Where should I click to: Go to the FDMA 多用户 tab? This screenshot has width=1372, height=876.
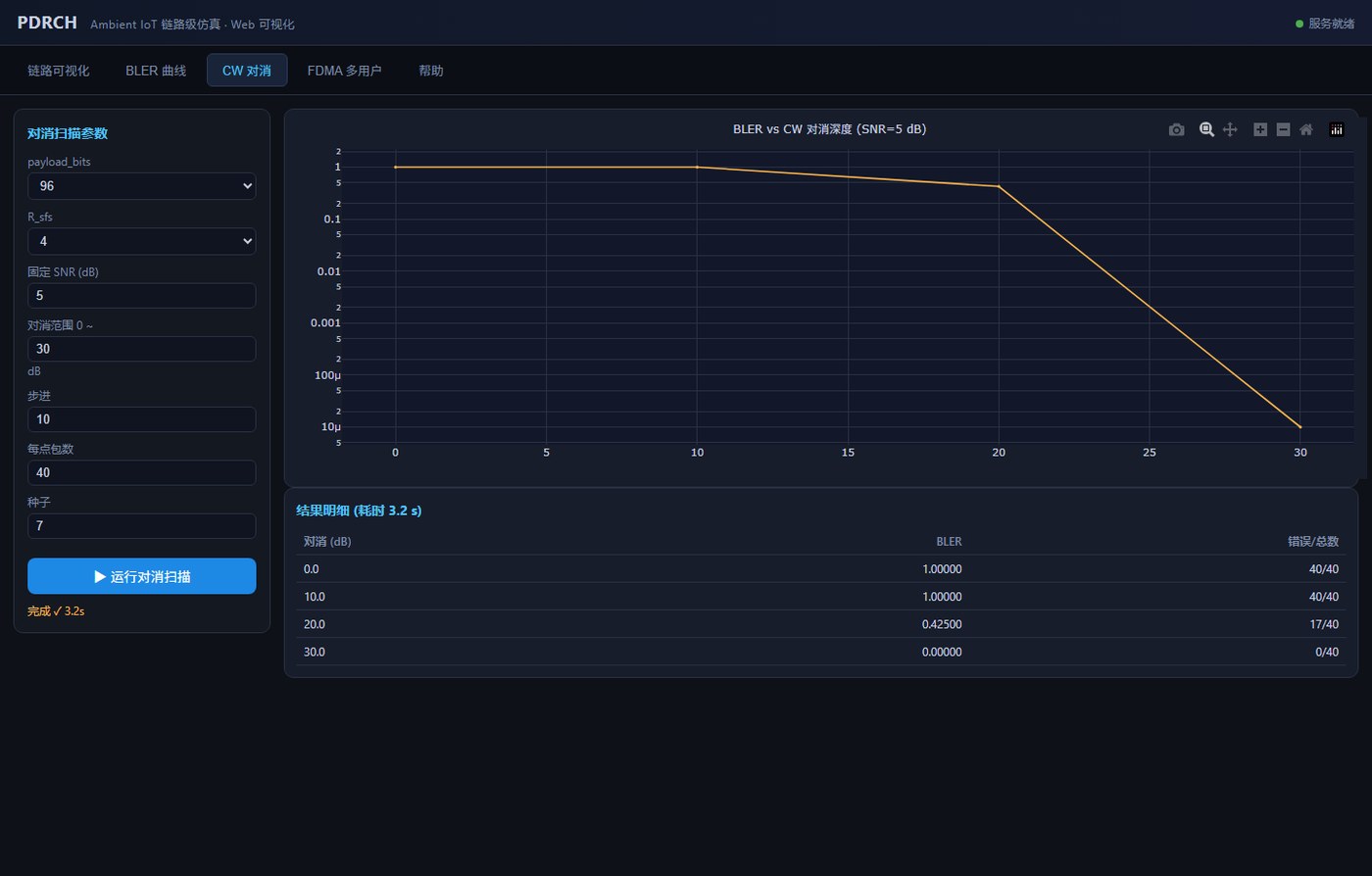coord(344,71)
